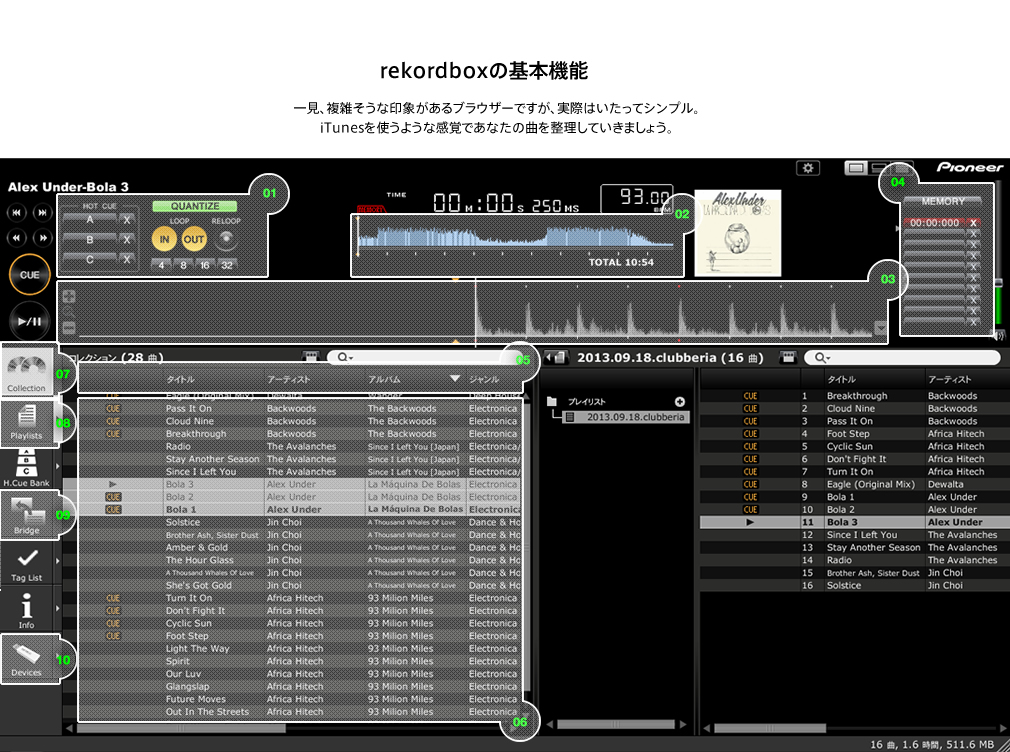The height and width of the screenshot is (752, 1010).
Task: Search forward with the fast-forward button
Action: pyautogui.click(x=43, y=238)
